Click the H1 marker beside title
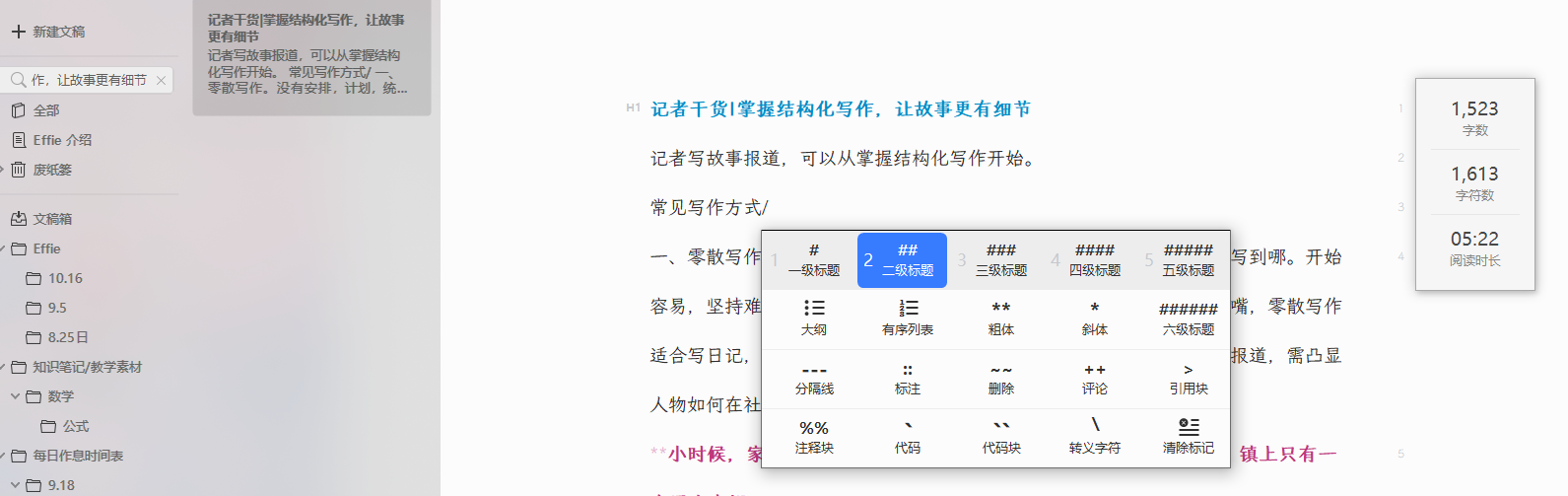 (x=633, y=107)
